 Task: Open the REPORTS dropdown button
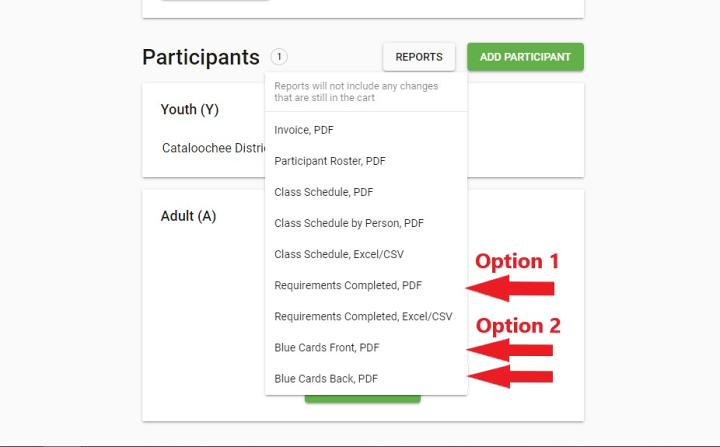[419, 57]
